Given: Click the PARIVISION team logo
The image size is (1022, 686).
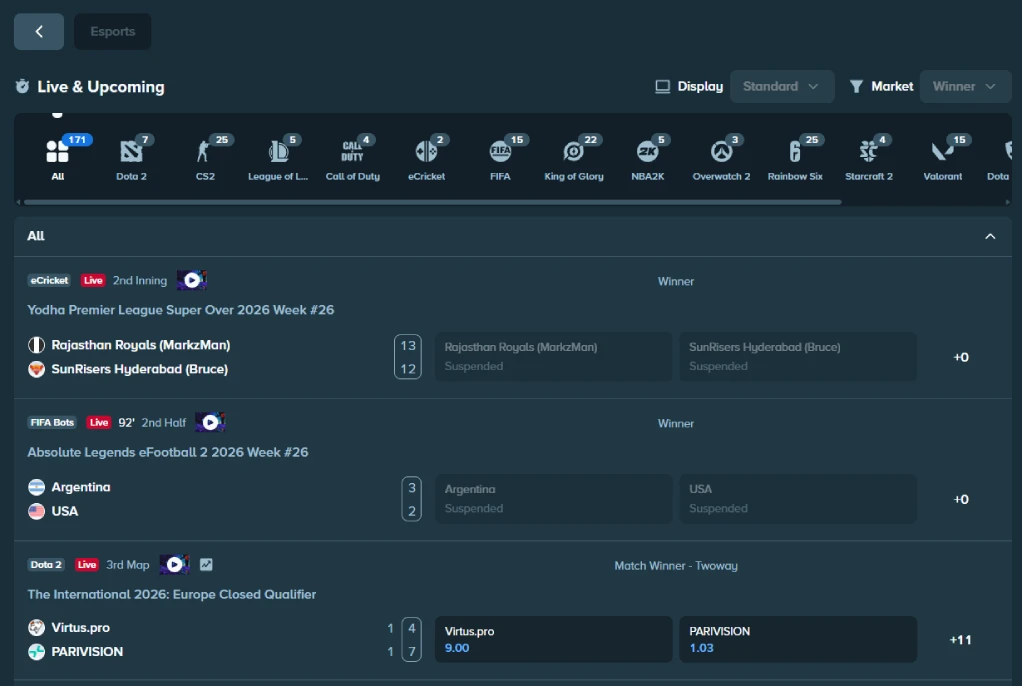Looking at the screenshot, I should pos(36,651).
